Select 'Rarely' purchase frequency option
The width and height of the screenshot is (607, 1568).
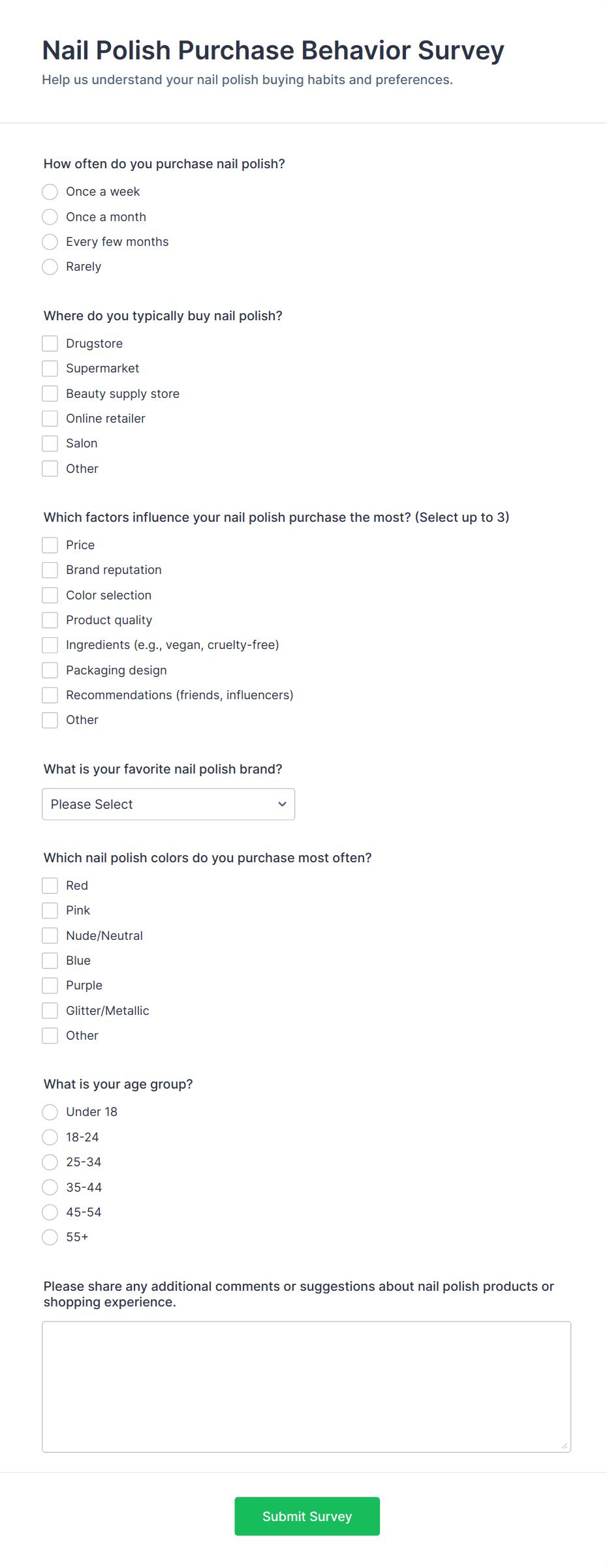point(50,267)
